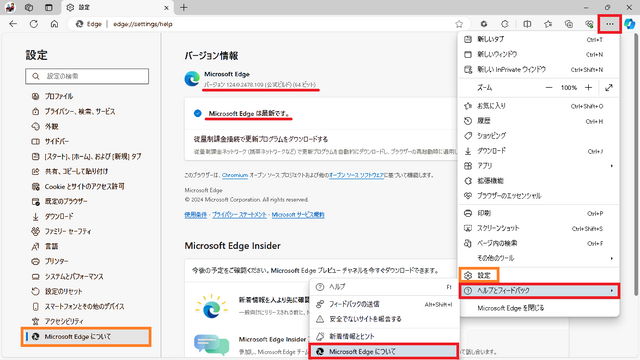The height and width of the screenshot is (360, 640).
Task: Add page to favorites star icon
Action: click(459, 24)
